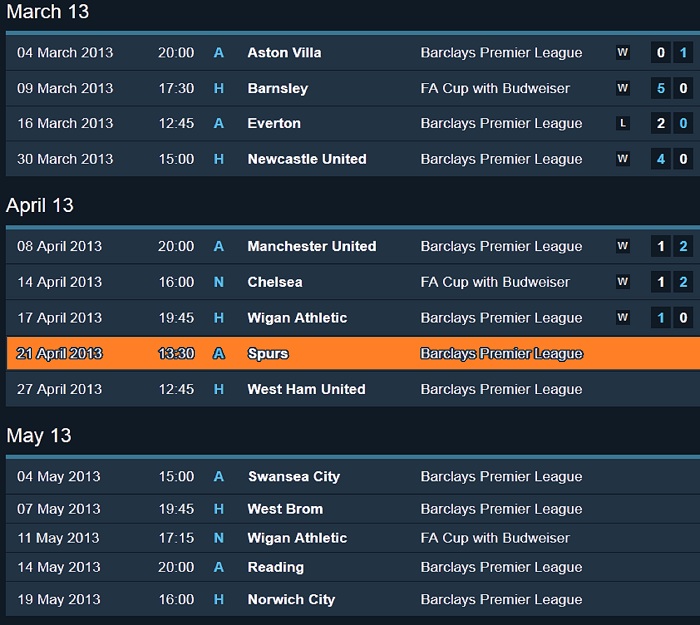Click the W badge for 17 April Wigan match
The width and height of the screenshot is (700, 625).
point(623,318)
